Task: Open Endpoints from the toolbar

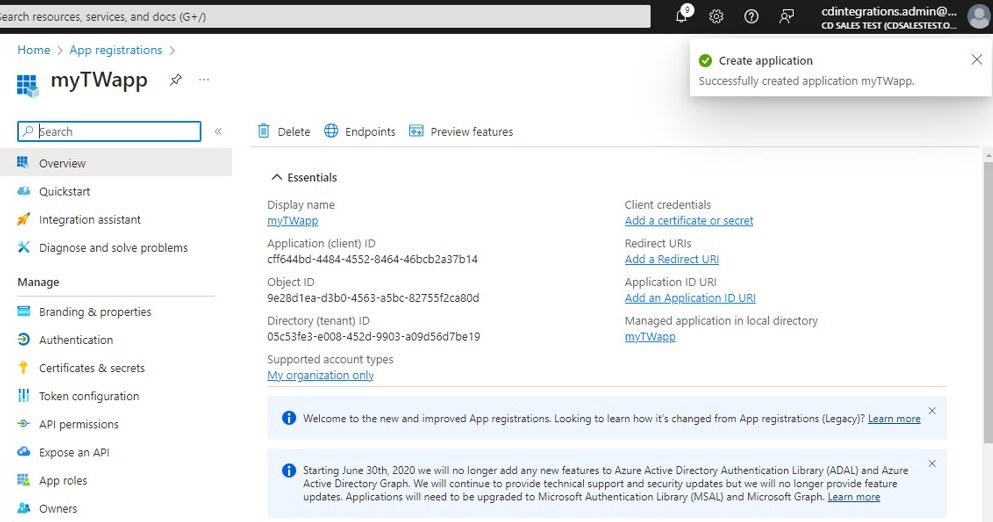Action: point(360,132)
